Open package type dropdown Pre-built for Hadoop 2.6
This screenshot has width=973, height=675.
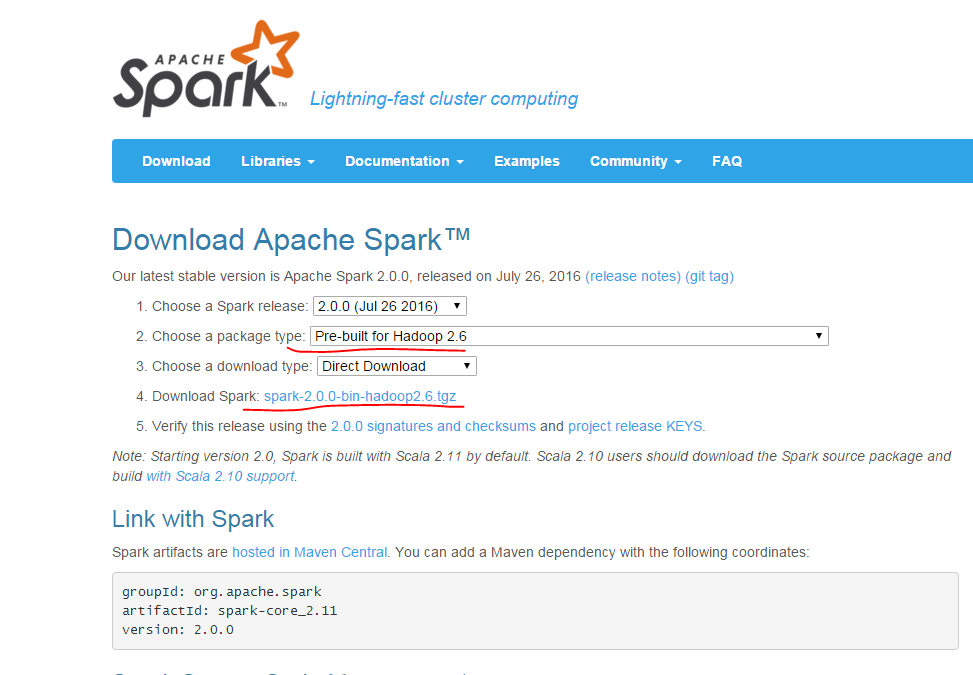(x=569, y=336)
